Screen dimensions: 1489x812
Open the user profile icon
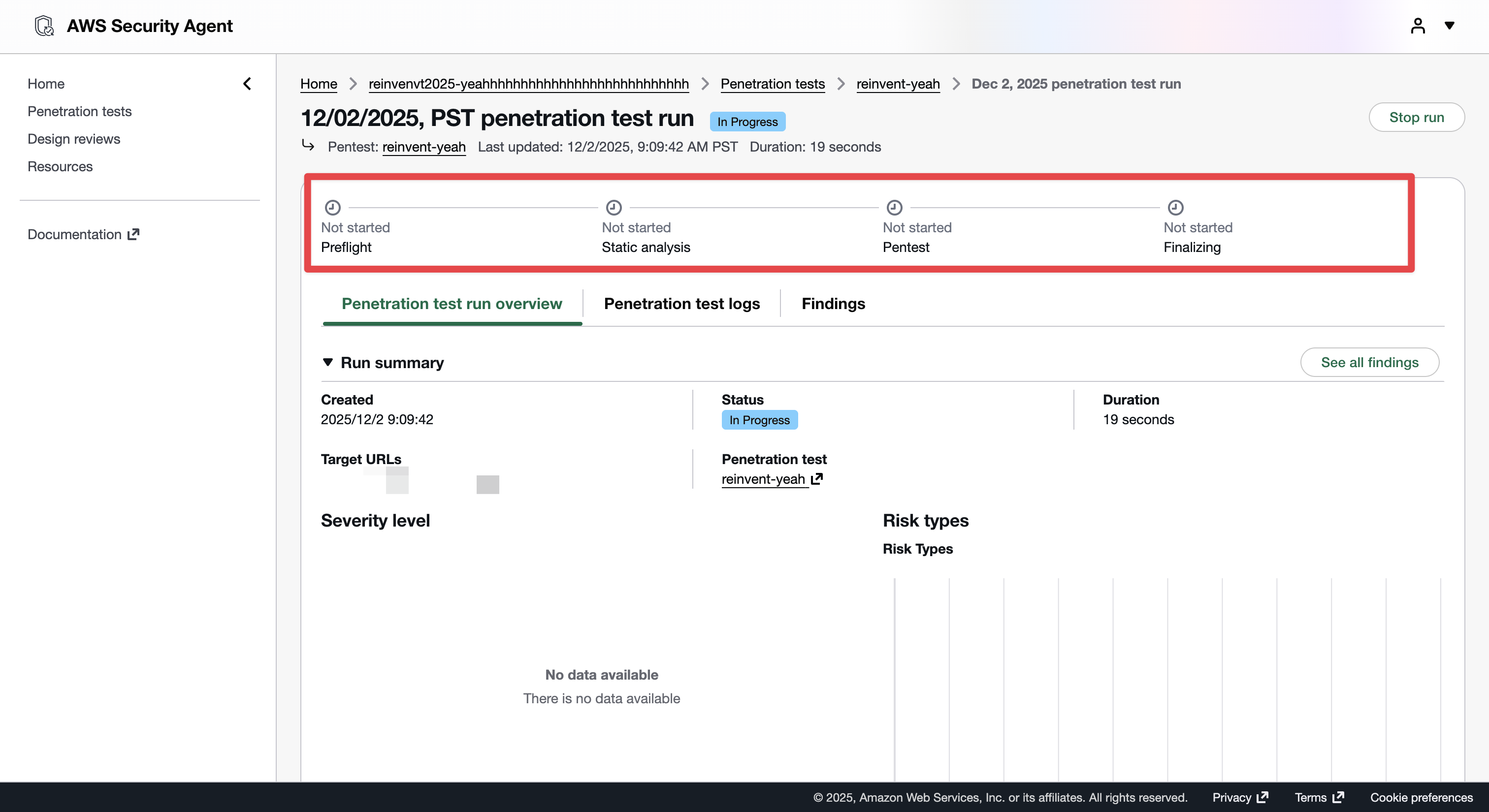click(1417, 26)
